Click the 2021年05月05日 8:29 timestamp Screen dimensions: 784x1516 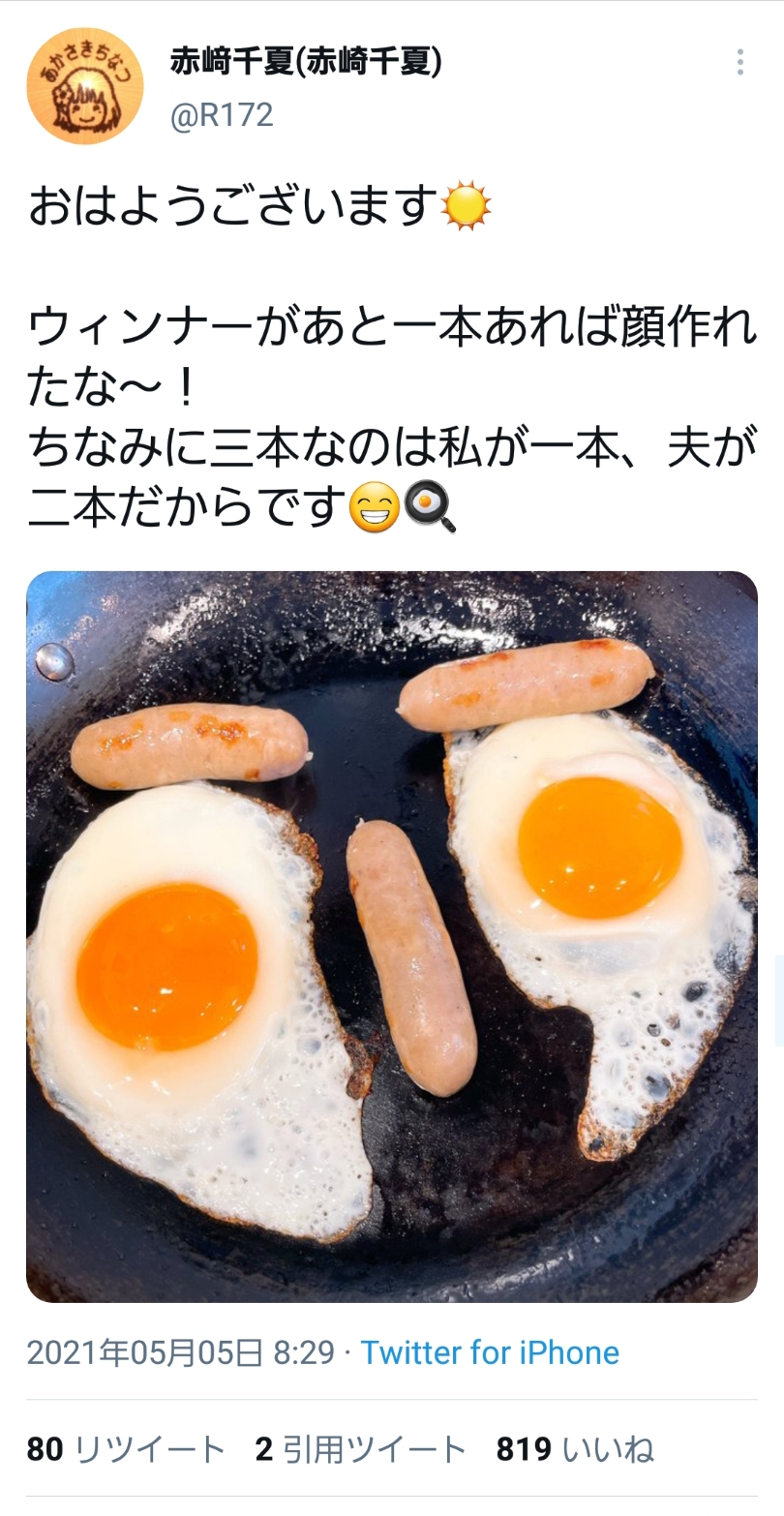pyautogui.click(x=181, y=1352)
